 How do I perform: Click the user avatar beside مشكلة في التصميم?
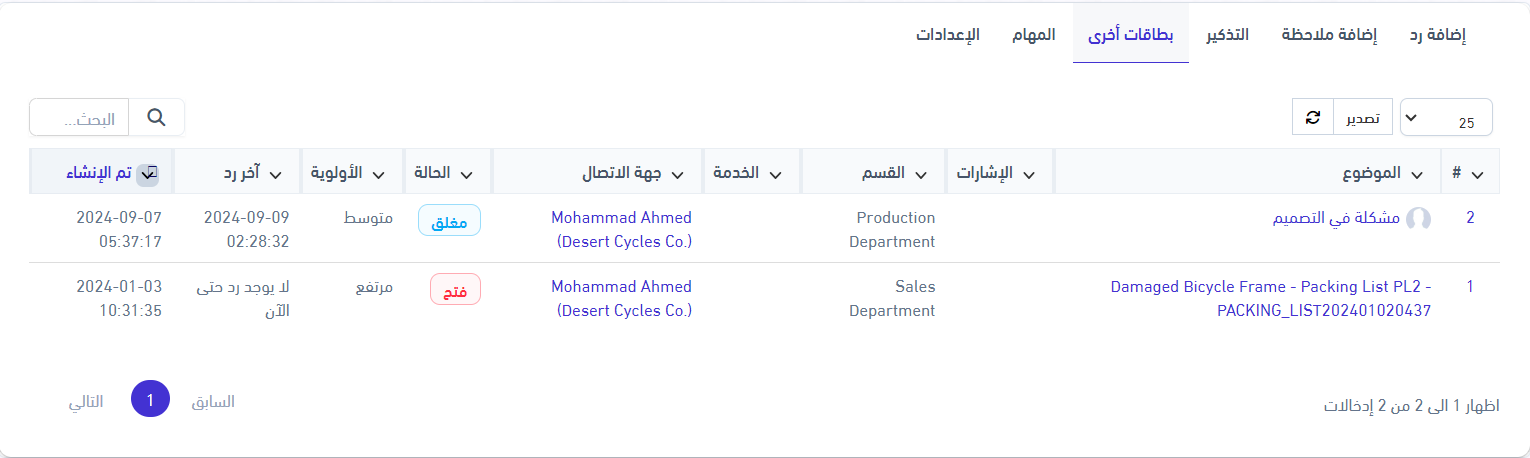click(x=1418, y=219)
